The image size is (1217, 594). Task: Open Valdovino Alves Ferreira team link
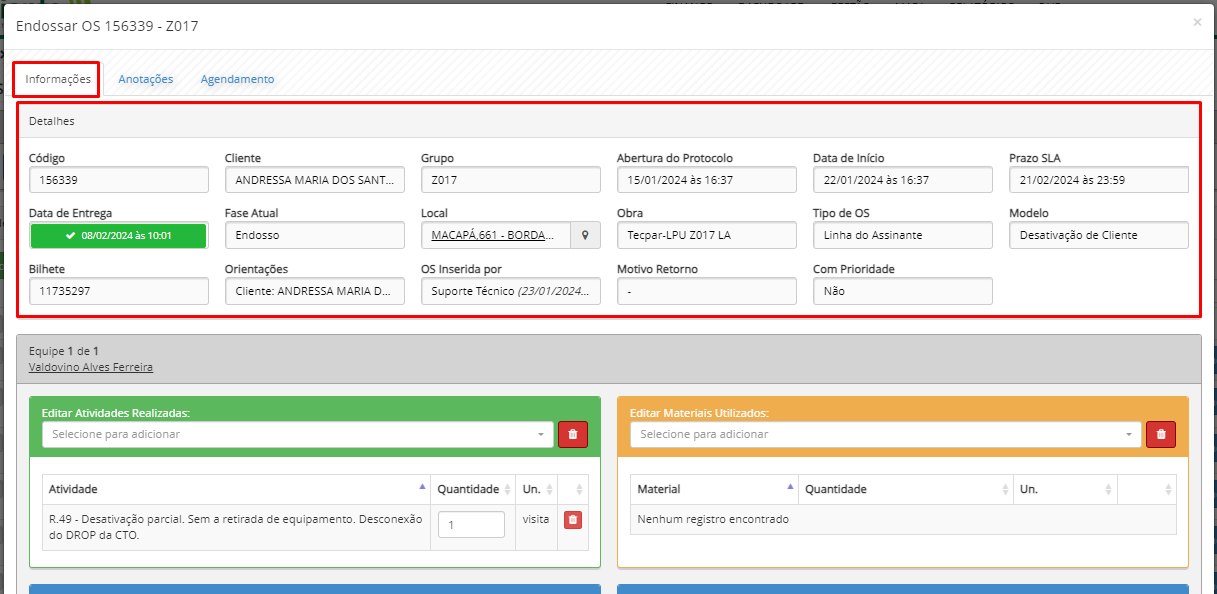click(91, 367)
